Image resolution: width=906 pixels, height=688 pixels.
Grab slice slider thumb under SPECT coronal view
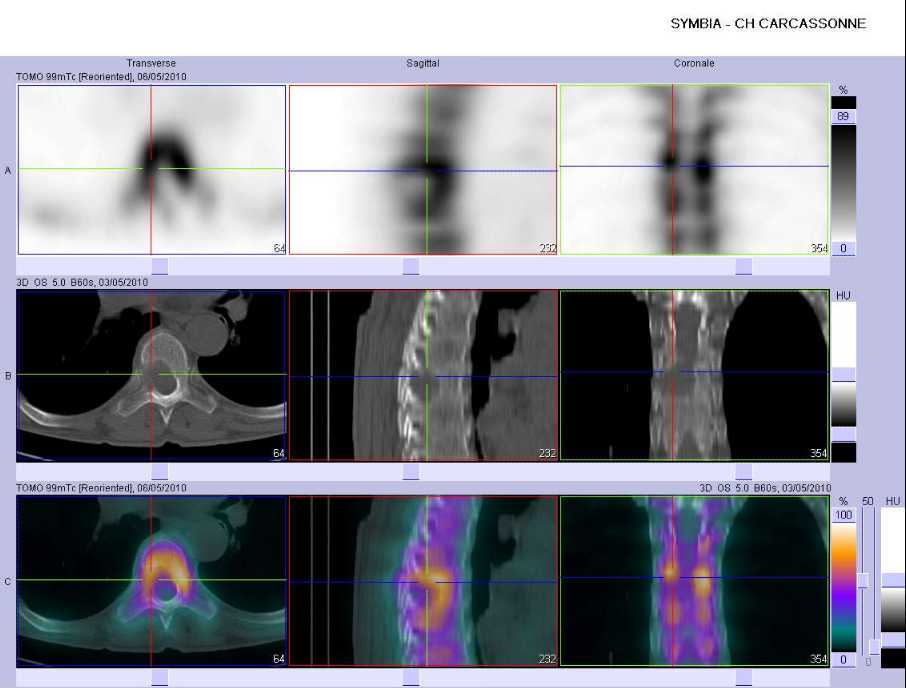tap(744, 266)
